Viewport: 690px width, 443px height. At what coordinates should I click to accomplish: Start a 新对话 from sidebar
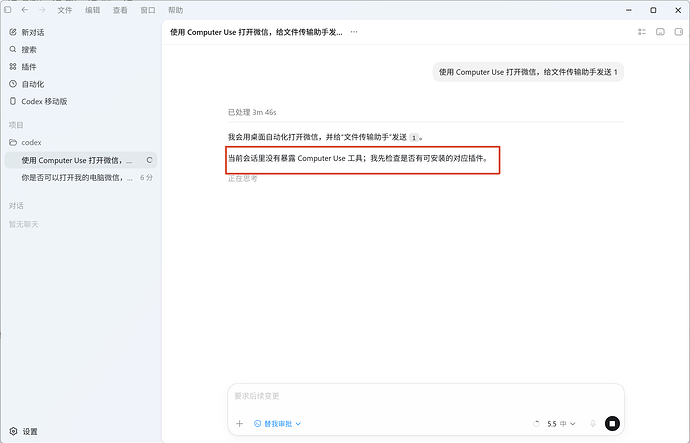81,33
